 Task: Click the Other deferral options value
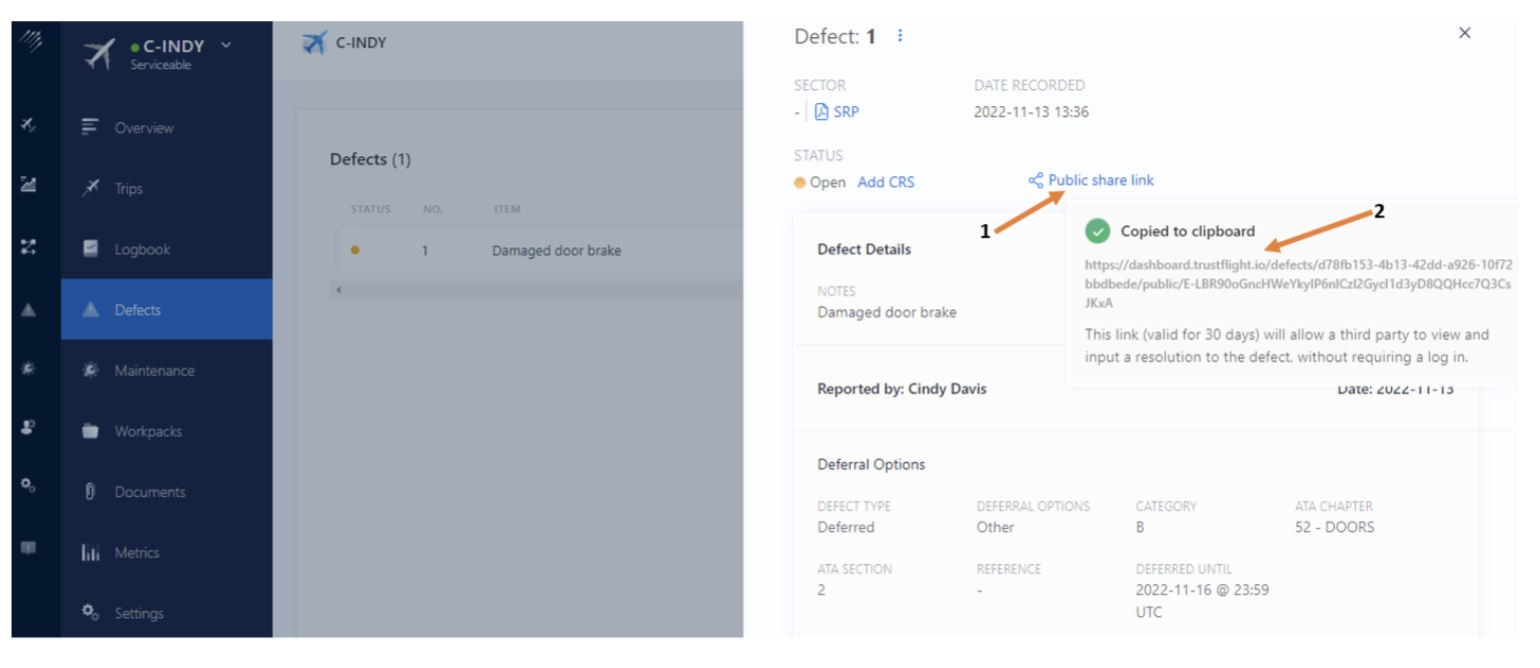tap(995, 527)
